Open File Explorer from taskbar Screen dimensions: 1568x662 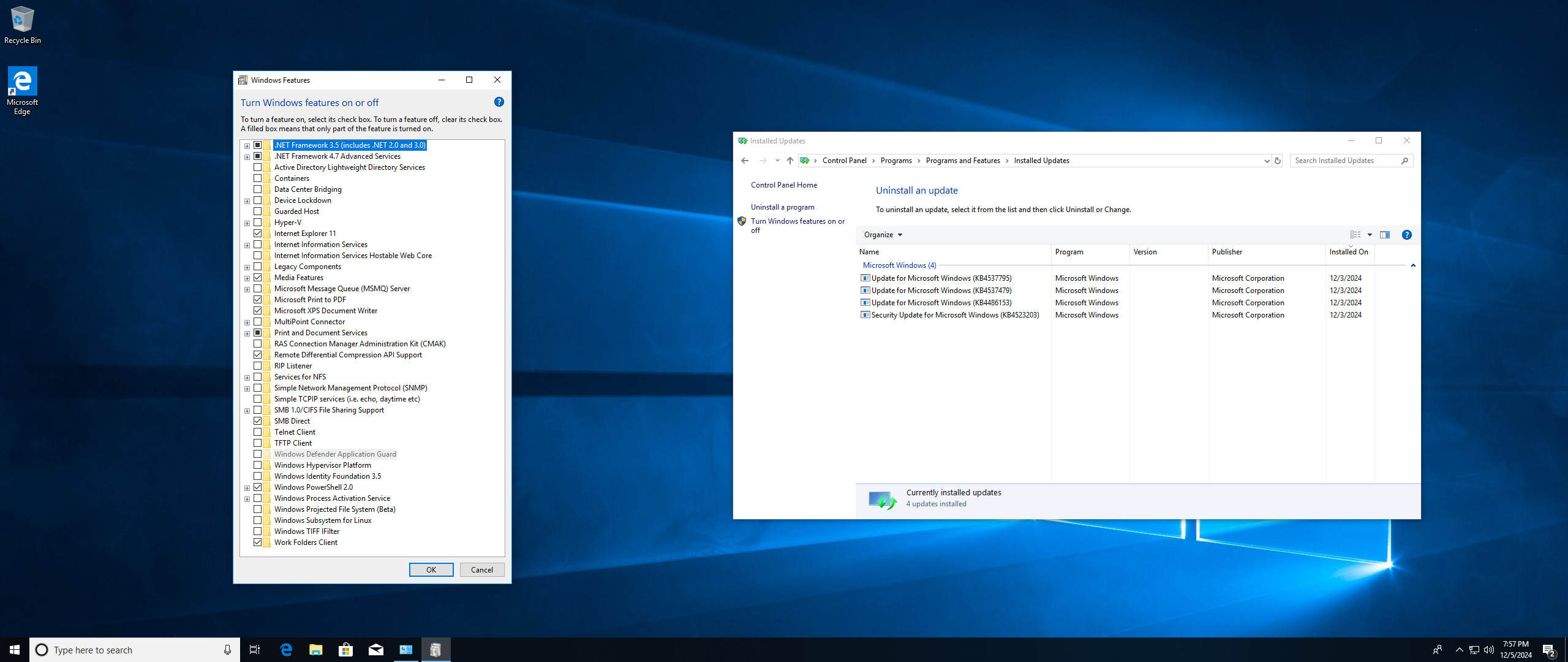[316, 650]
